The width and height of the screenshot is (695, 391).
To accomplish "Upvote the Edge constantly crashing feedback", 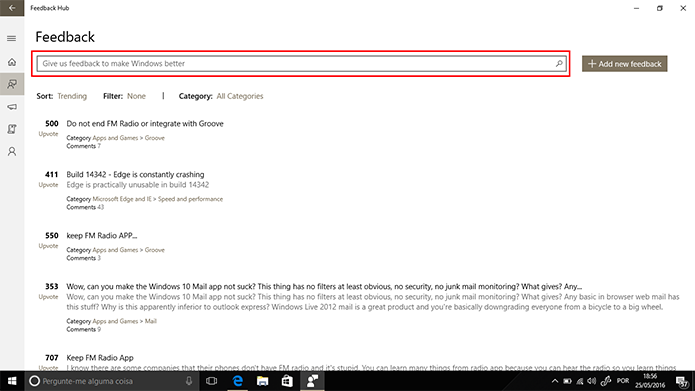I will [x=48, y=185].
